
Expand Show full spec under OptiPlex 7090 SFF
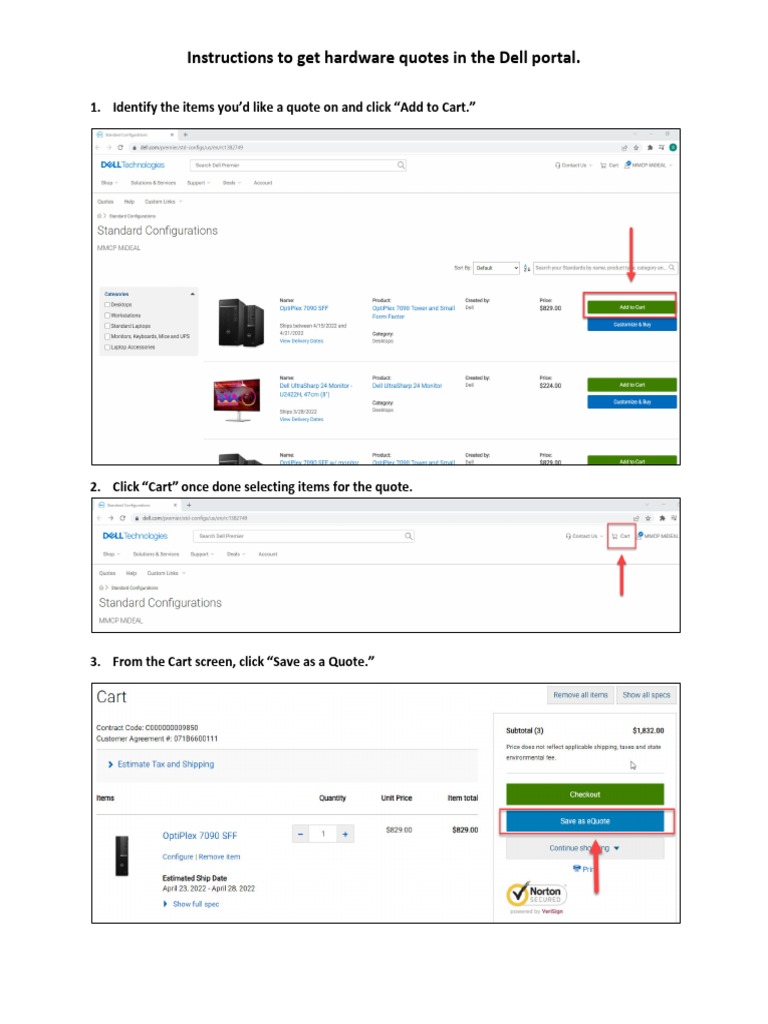click(x=191, y=904)
